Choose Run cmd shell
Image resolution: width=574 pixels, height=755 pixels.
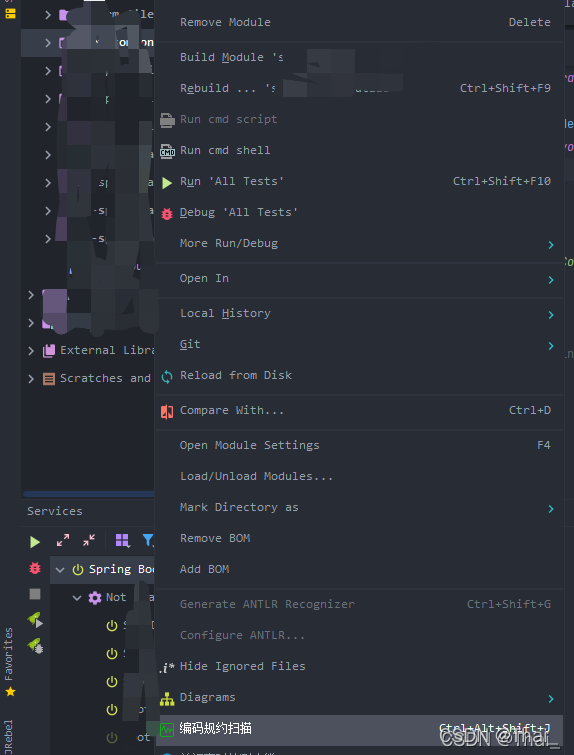pos(359,150)
